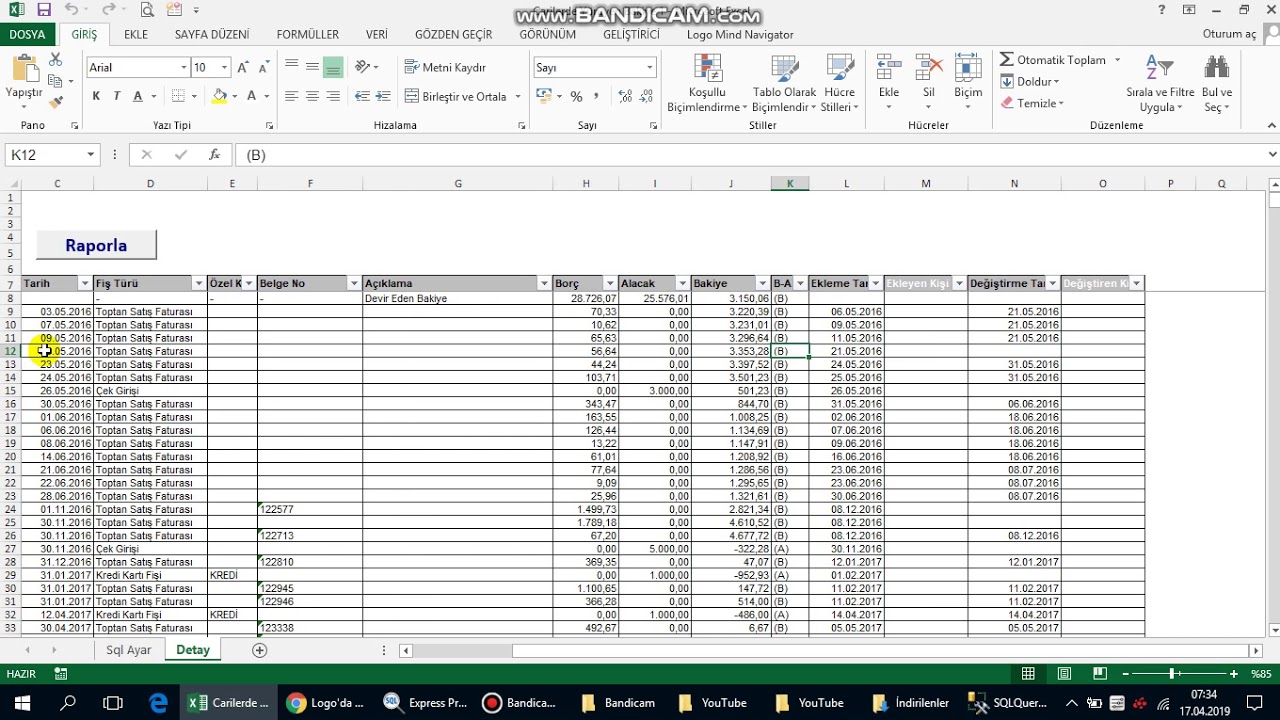1280x720 pixels.
Task: Click the insert function fx icon
Action: click(x=214, y=155)
